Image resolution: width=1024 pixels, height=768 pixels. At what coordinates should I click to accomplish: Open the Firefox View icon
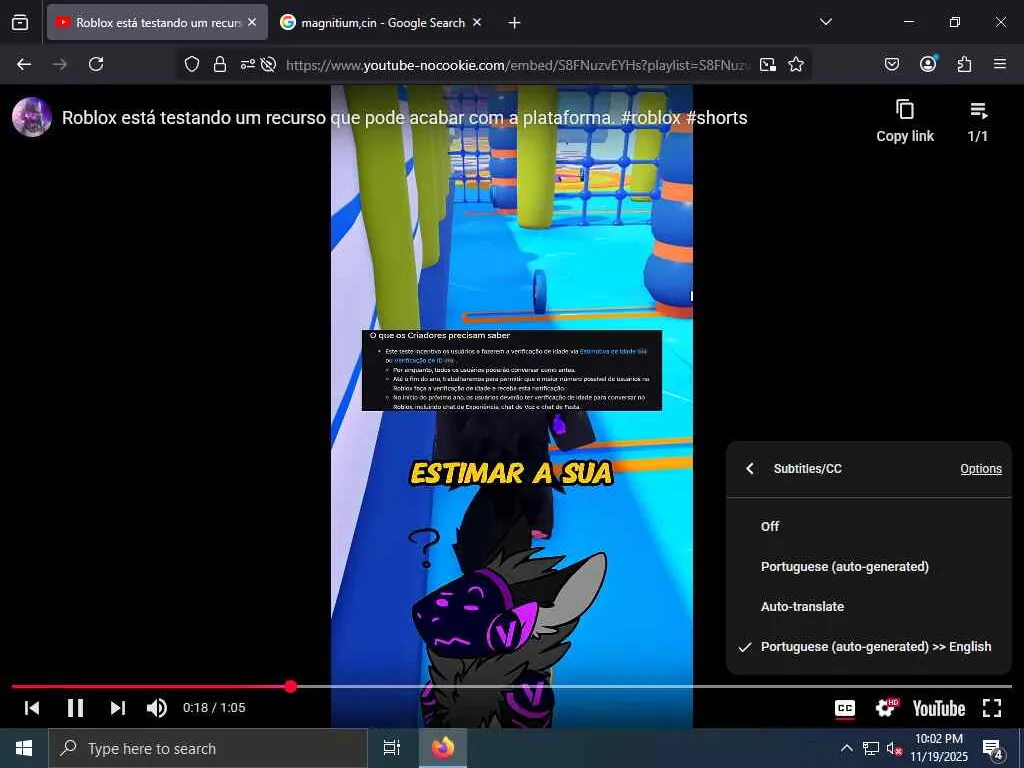pos(20,22)
